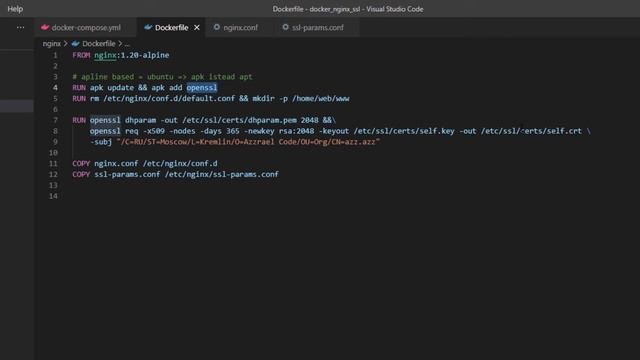Click the FROM keyword on line 1

tap(81, 55)
